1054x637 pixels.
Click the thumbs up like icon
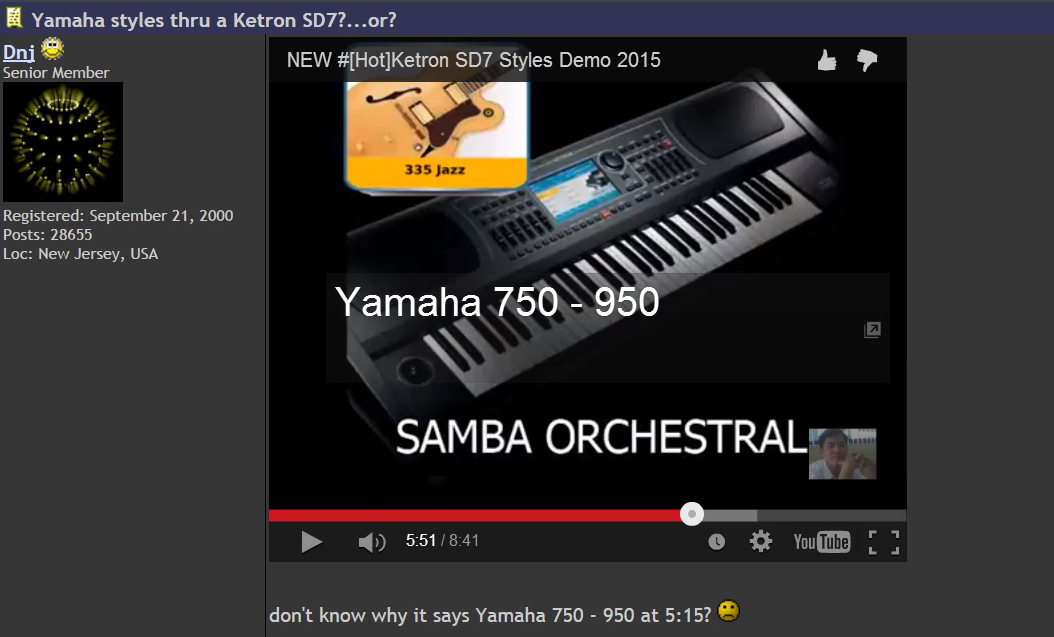(827, 60)
